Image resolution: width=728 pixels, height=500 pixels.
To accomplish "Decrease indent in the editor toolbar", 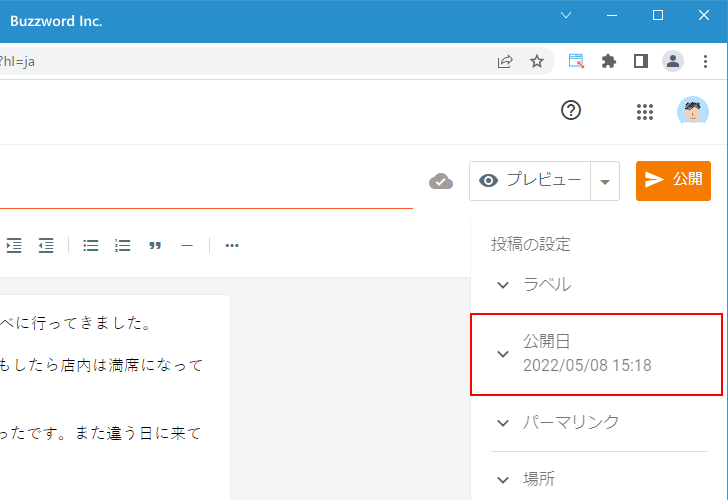I will [46, 246].
